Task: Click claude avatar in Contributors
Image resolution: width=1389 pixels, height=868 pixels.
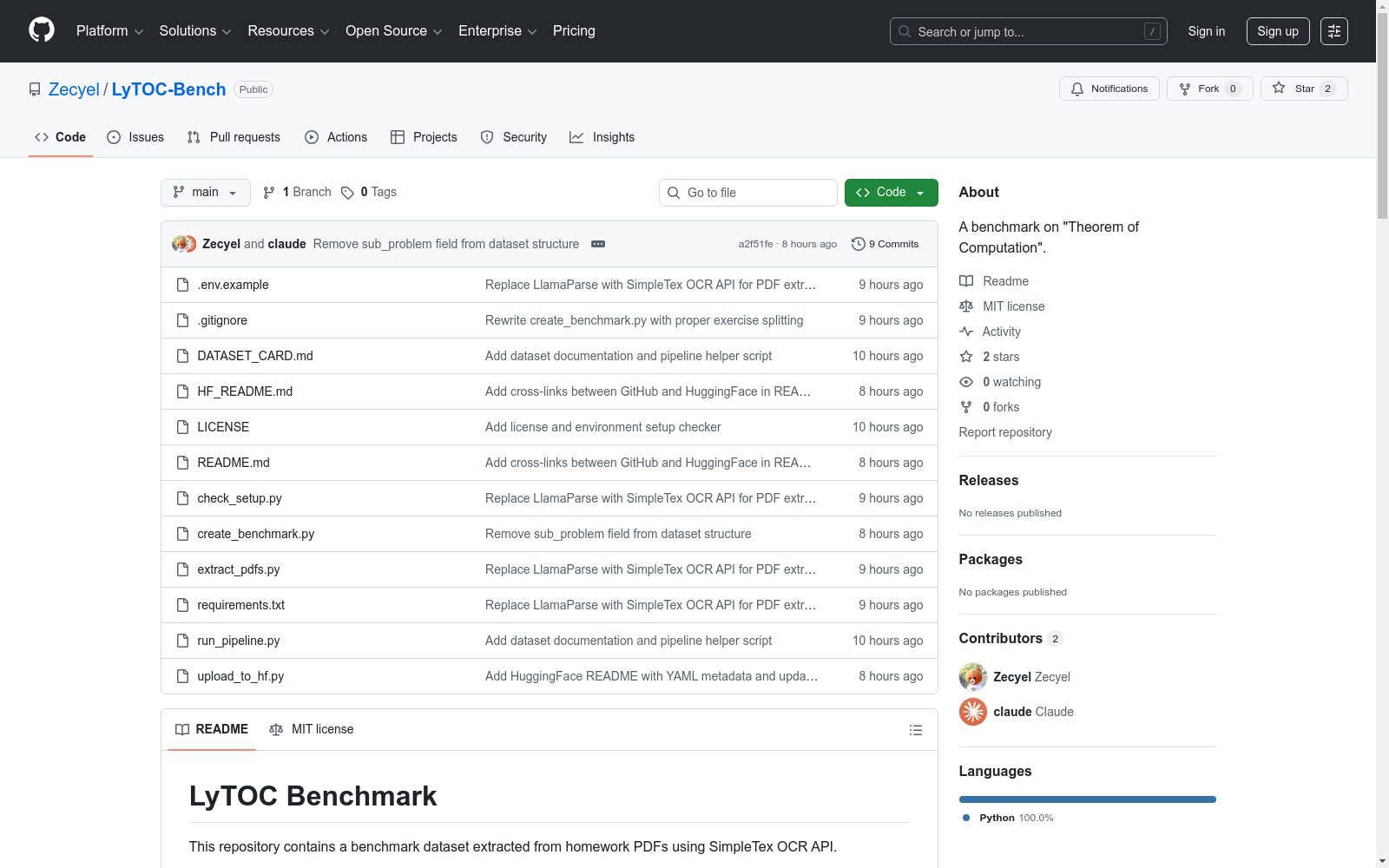Action: click(x=973, y=712)
